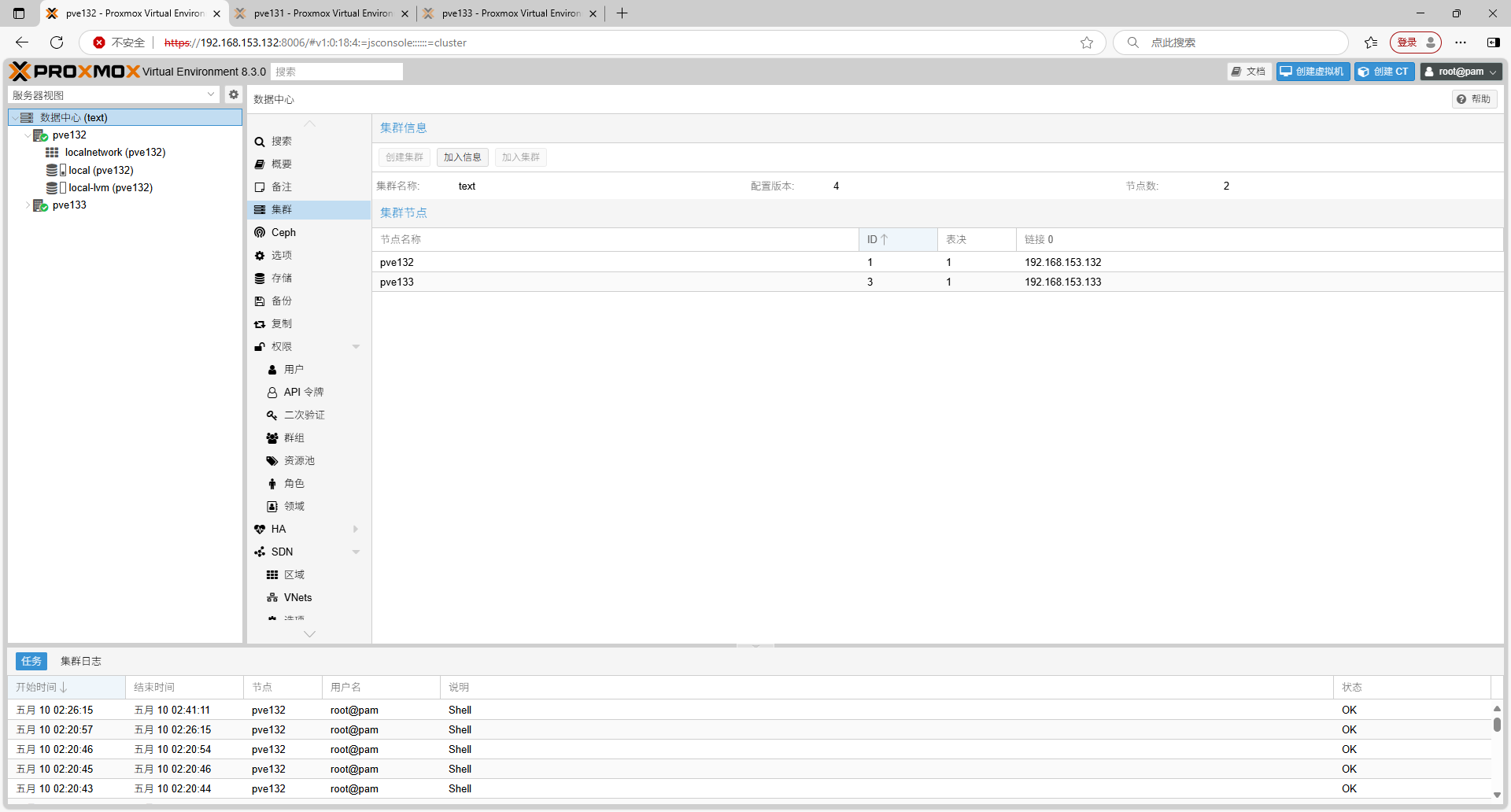Collapse the Permissions (权限) submenu arrow

click(x=356, y=347)
